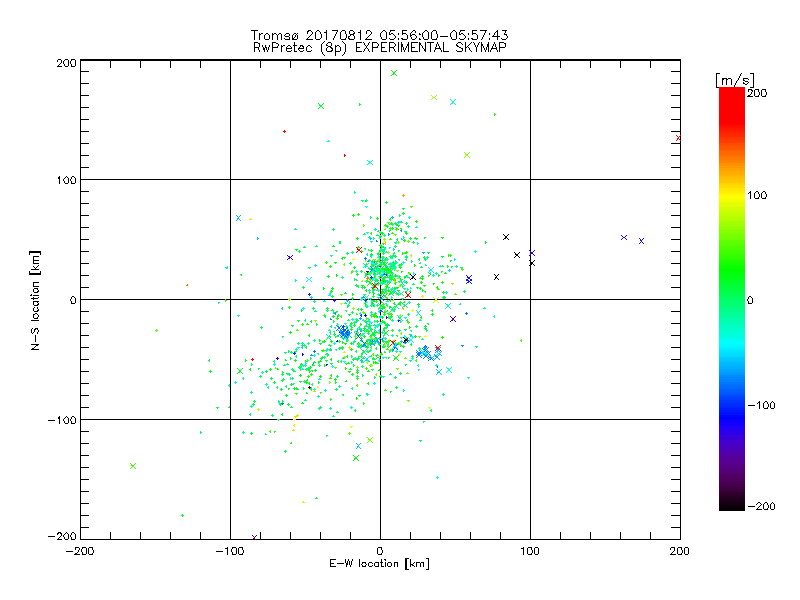Viewport: 800px width, 600px height.
Task: Click the [m/s] colorbar unit label
Action: point(735,78)
